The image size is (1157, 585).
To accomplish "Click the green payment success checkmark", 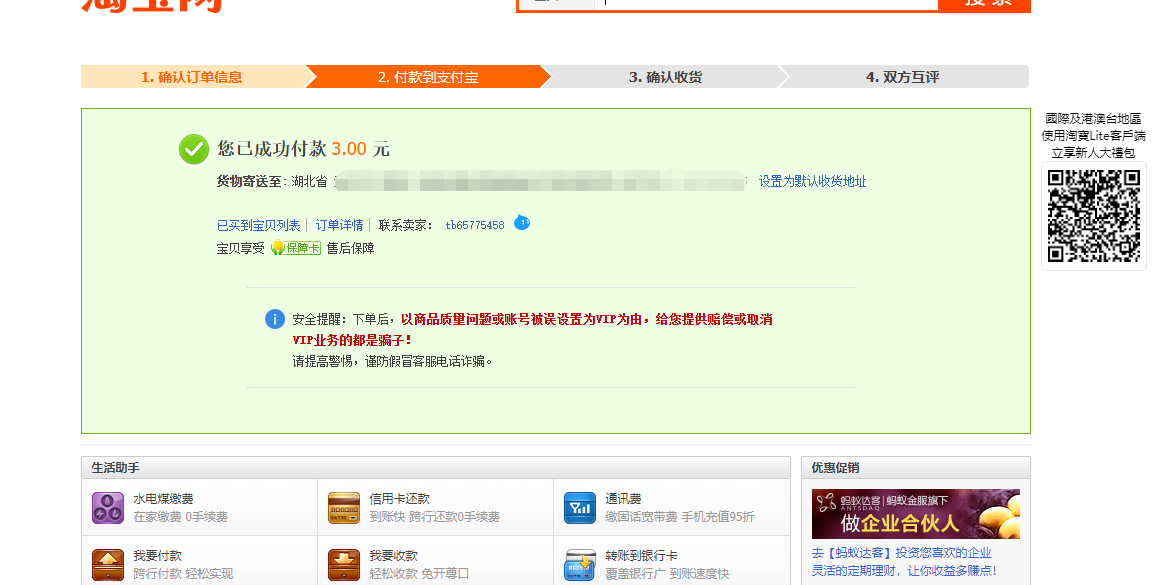I will 194,149.
